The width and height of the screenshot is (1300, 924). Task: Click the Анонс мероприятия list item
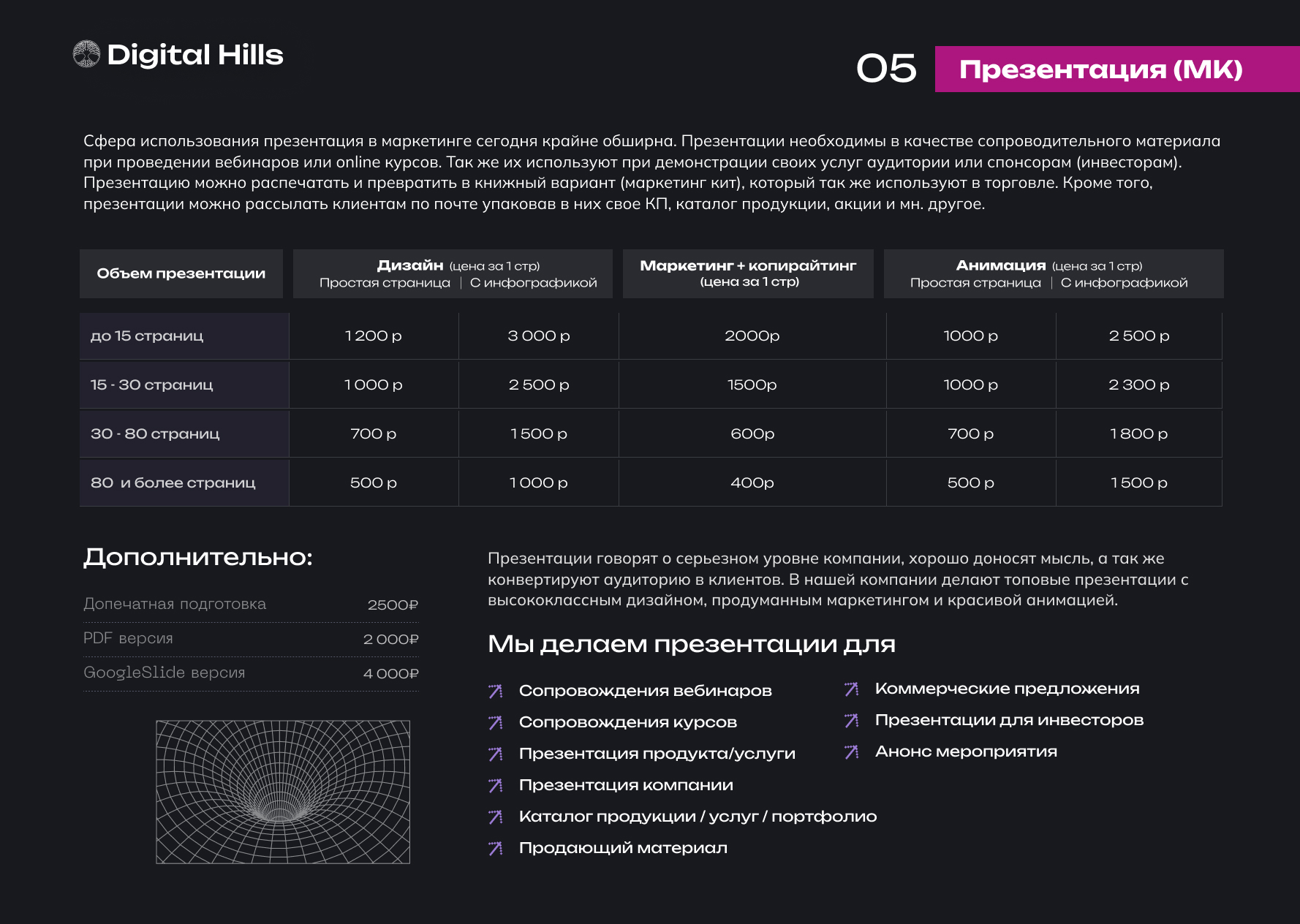pos(966,751)
